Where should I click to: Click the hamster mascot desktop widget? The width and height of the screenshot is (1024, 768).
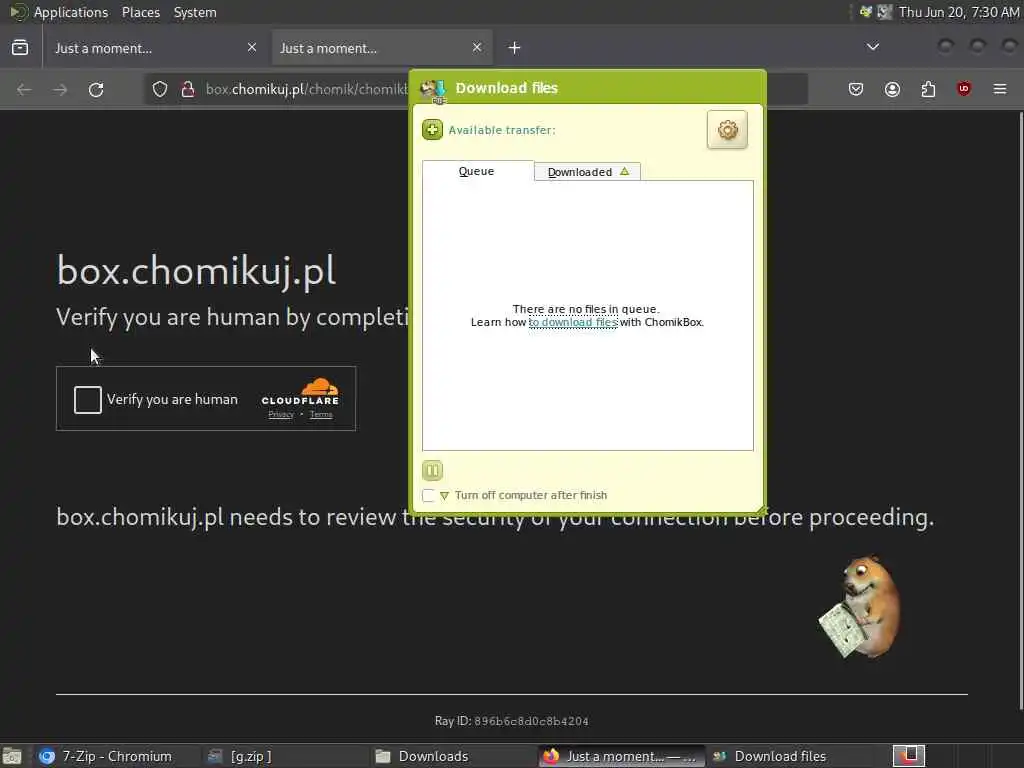[861, 607]
